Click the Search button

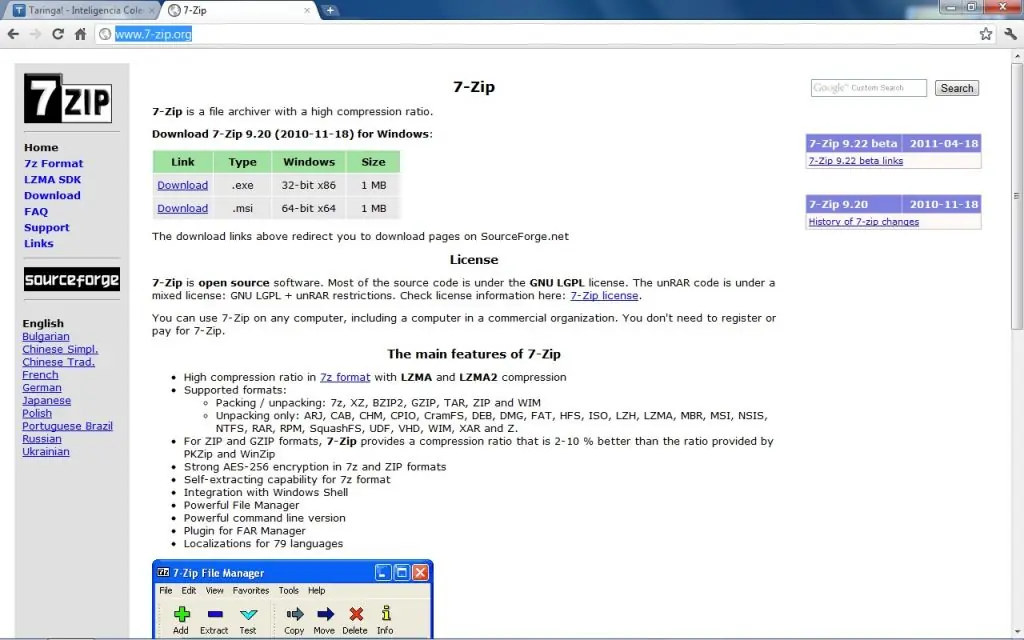click(957, 88)
